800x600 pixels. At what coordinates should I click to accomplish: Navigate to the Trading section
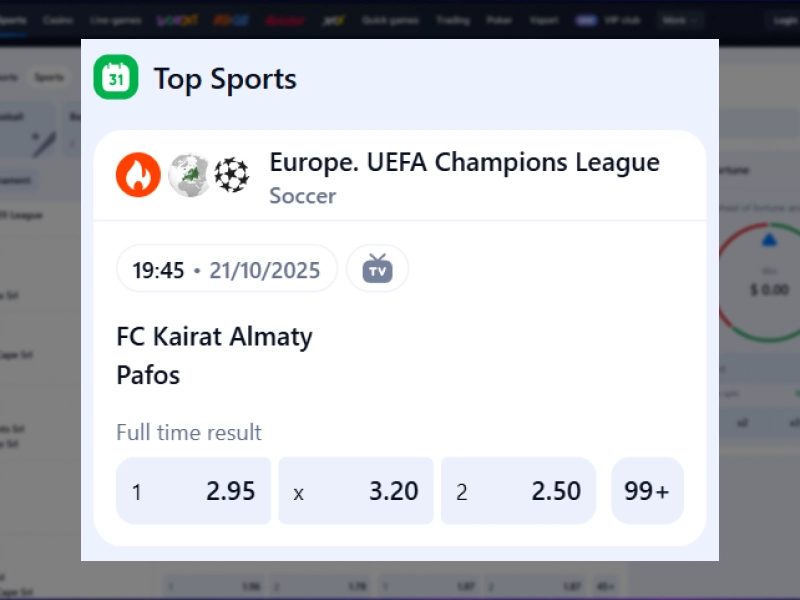point(454,18)
